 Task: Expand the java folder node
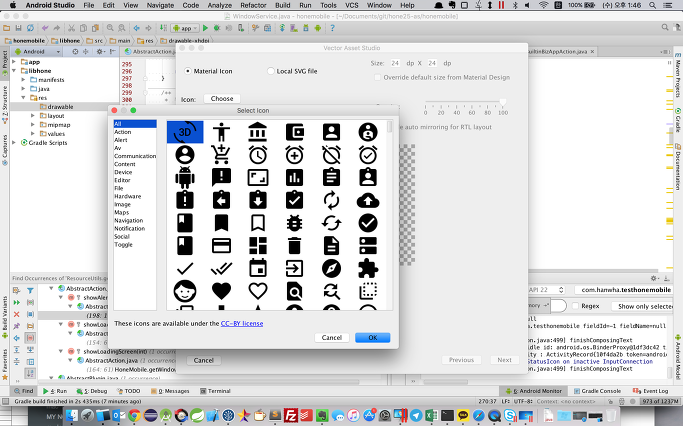[x=23, y=88]
